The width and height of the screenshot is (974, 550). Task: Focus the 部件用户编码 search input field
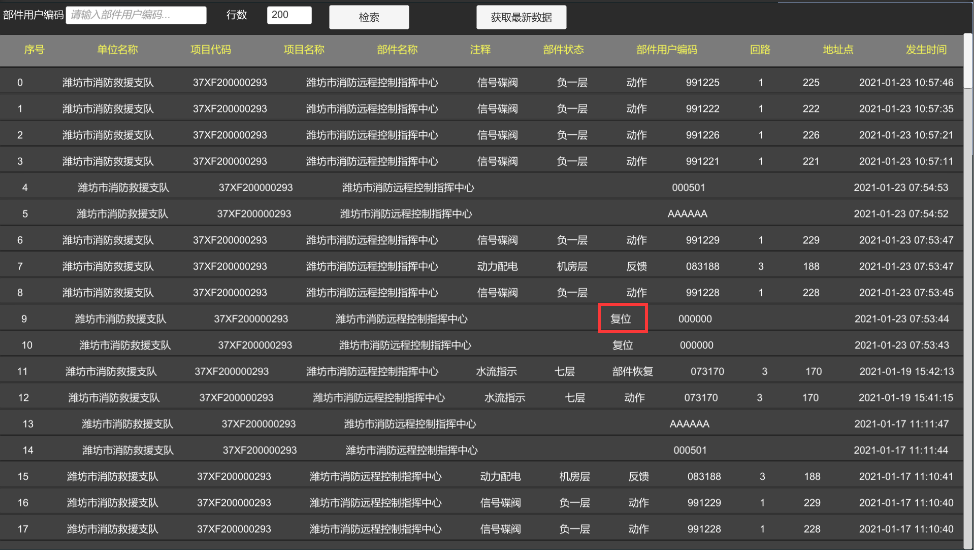pos(136,15)
